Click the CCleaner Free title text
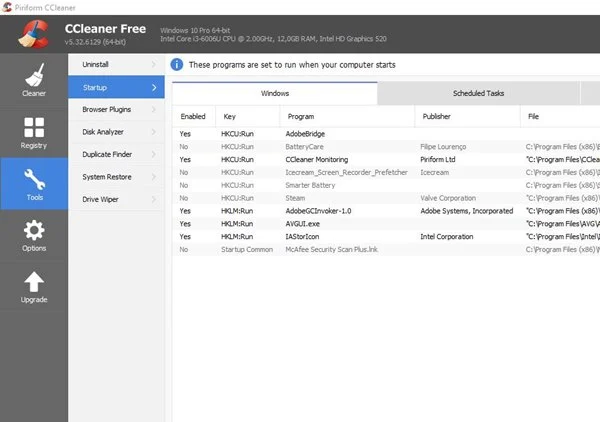Screen dimensions: 600x422 click(x=105, y=29)
